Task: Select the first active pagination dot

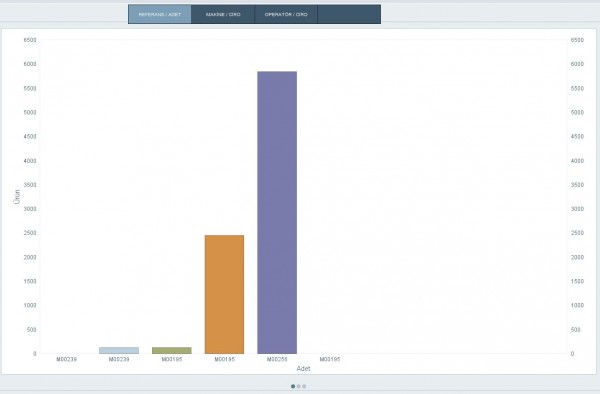Action: tap(293, 386)
